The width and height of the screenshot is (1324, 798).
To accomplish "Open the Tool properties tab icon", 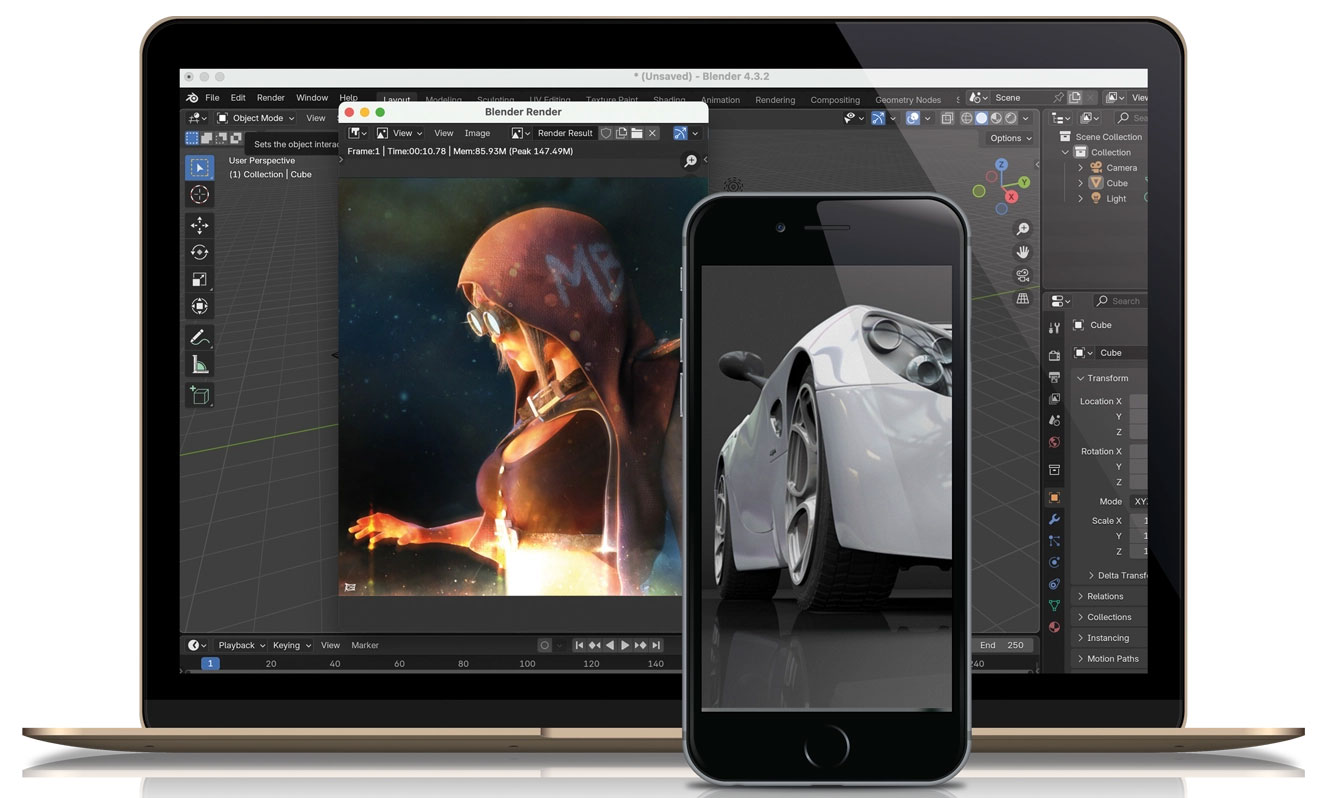I will point(1054,328).
